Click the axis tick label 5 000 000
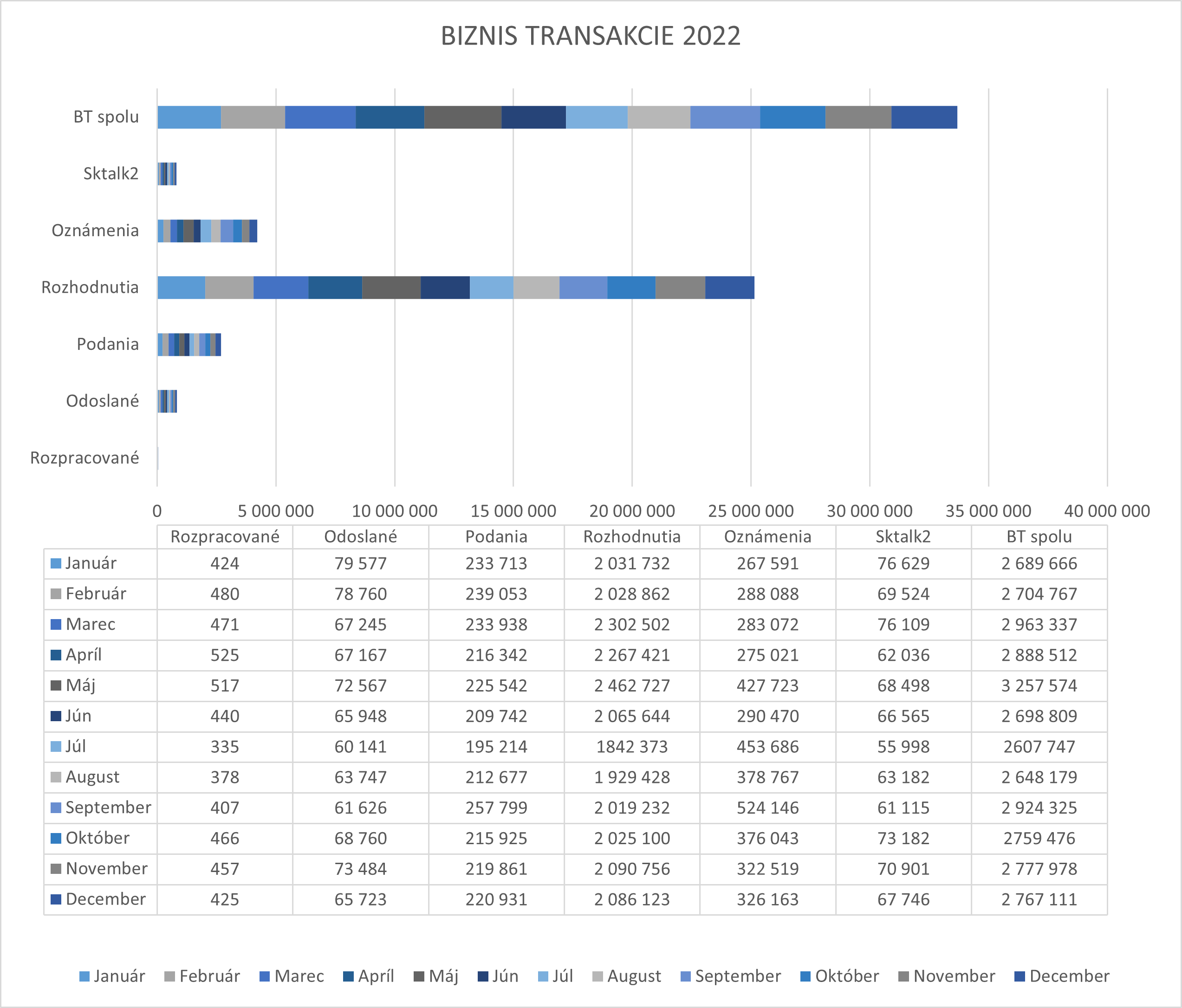 (x=275, y=511)
